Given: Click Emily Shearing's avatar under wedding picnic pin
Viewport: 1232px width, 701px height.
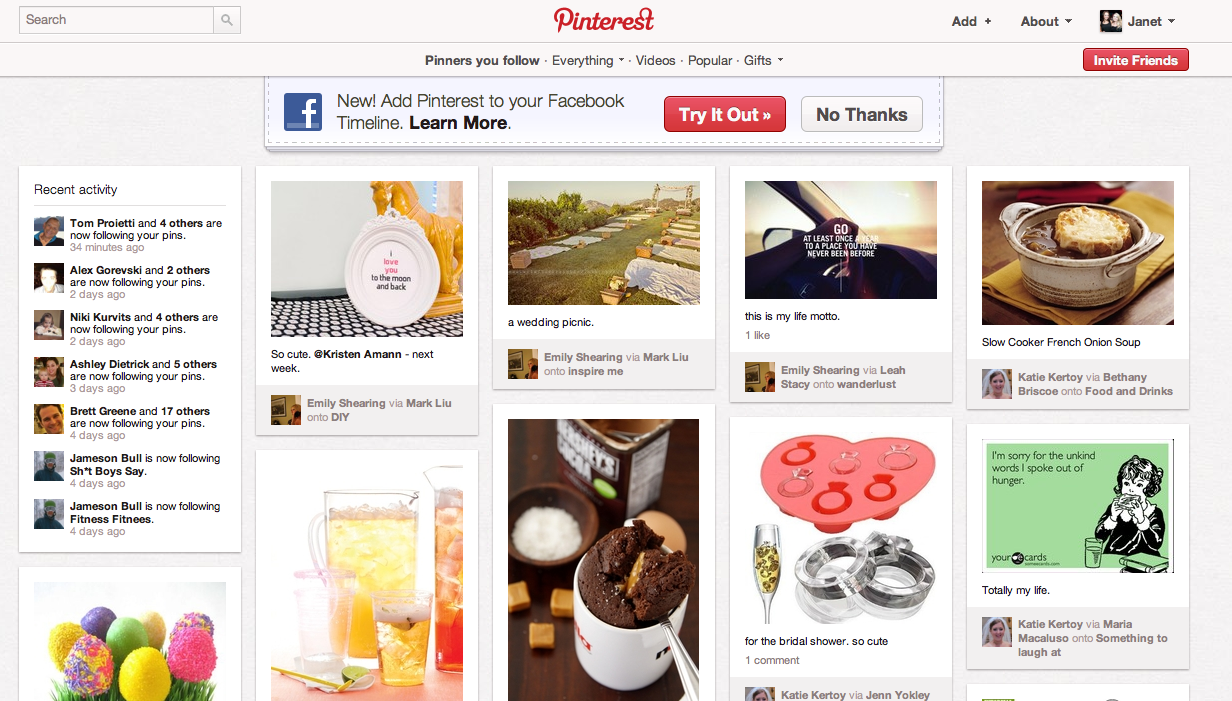Looking at the screenshot, I should pyautogui.click(x=523, y=364).
